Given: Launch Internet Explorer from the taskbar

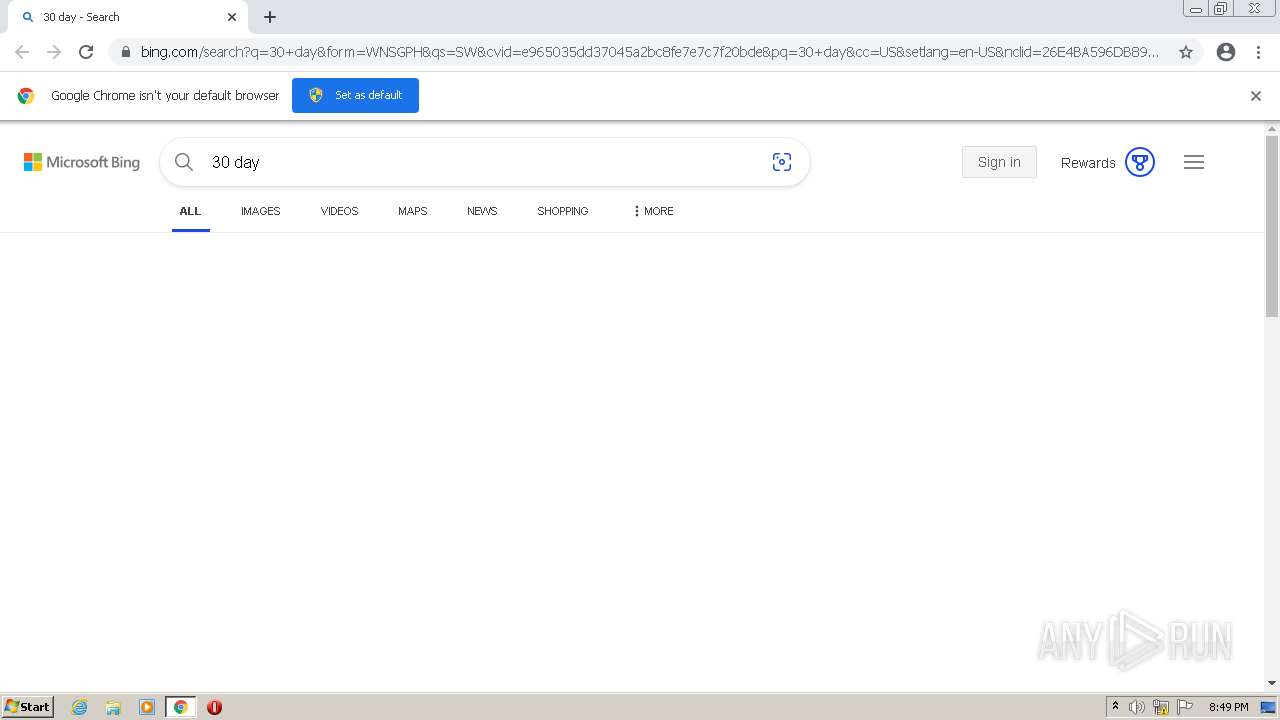Looking at the screenshot, I should pos(80,707).
